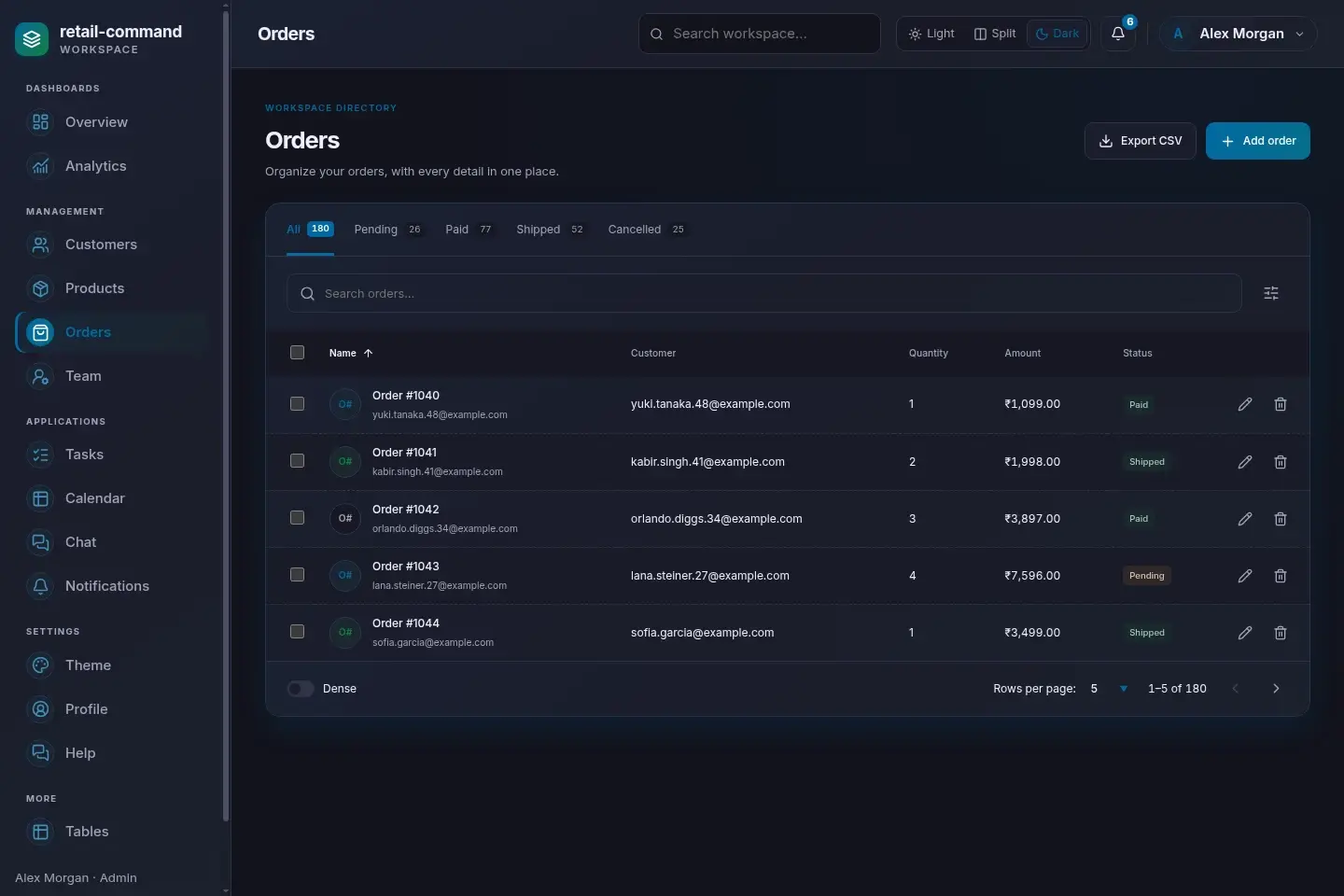Go to Products in the sidebar
Image resolution: width=1344 pixels, height=896 pixels.
(112, 288)
